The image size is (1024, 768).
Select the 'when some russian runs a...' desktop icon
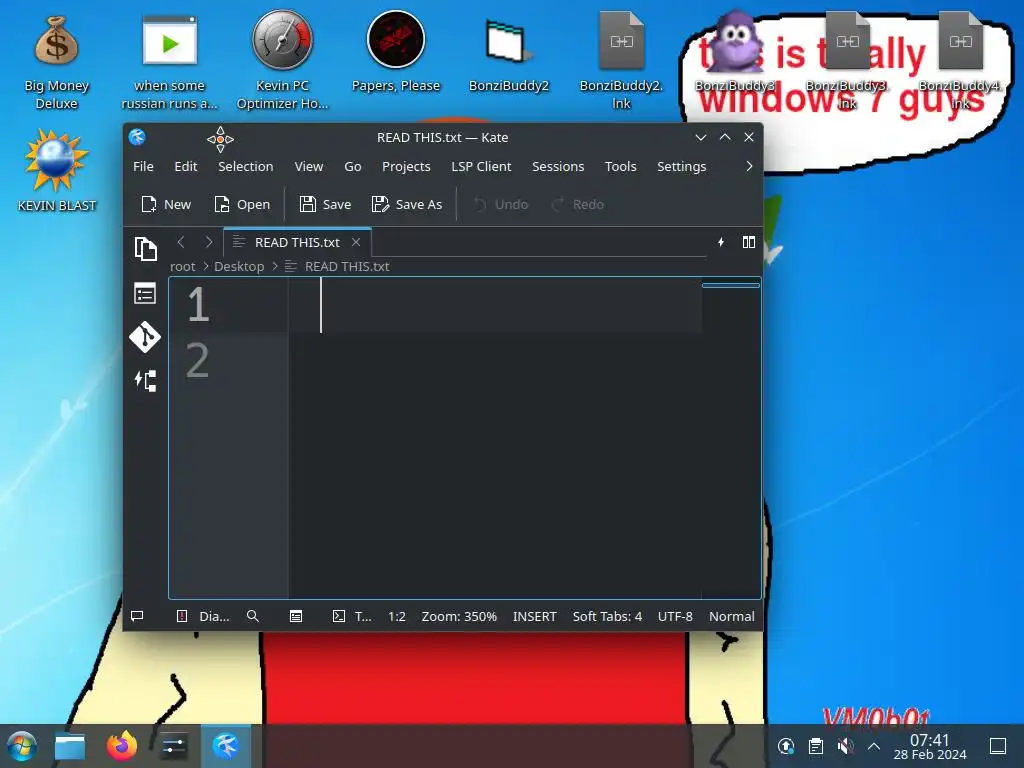tap(169, 63)
